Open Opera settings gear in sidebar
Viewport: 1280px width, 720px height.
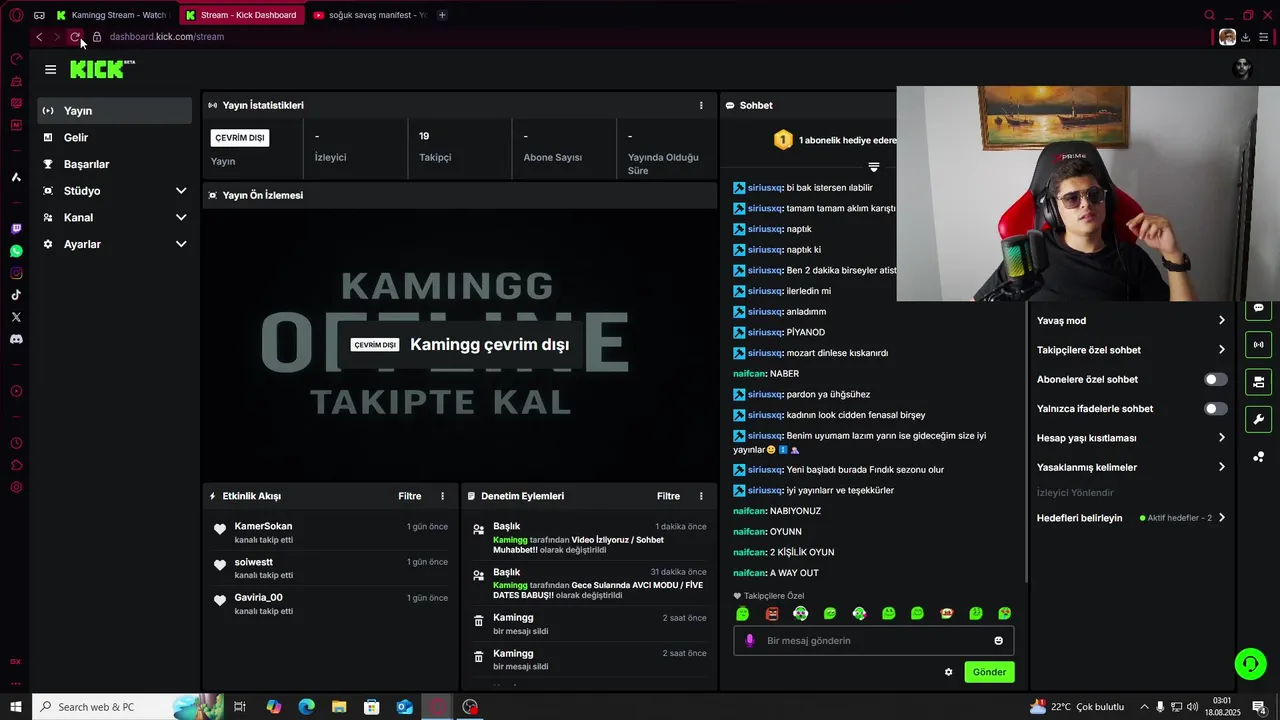16,487
